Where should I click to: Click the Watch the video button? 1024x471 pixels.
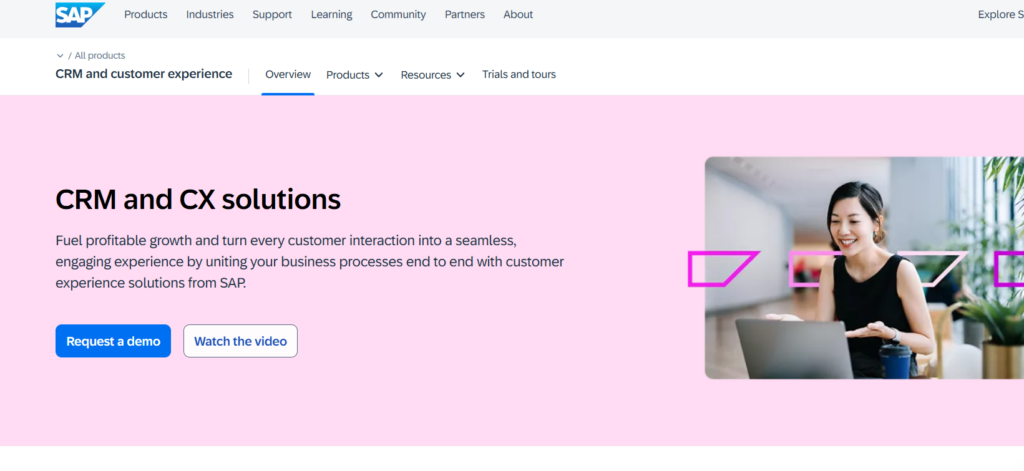(x=240, y=341)
